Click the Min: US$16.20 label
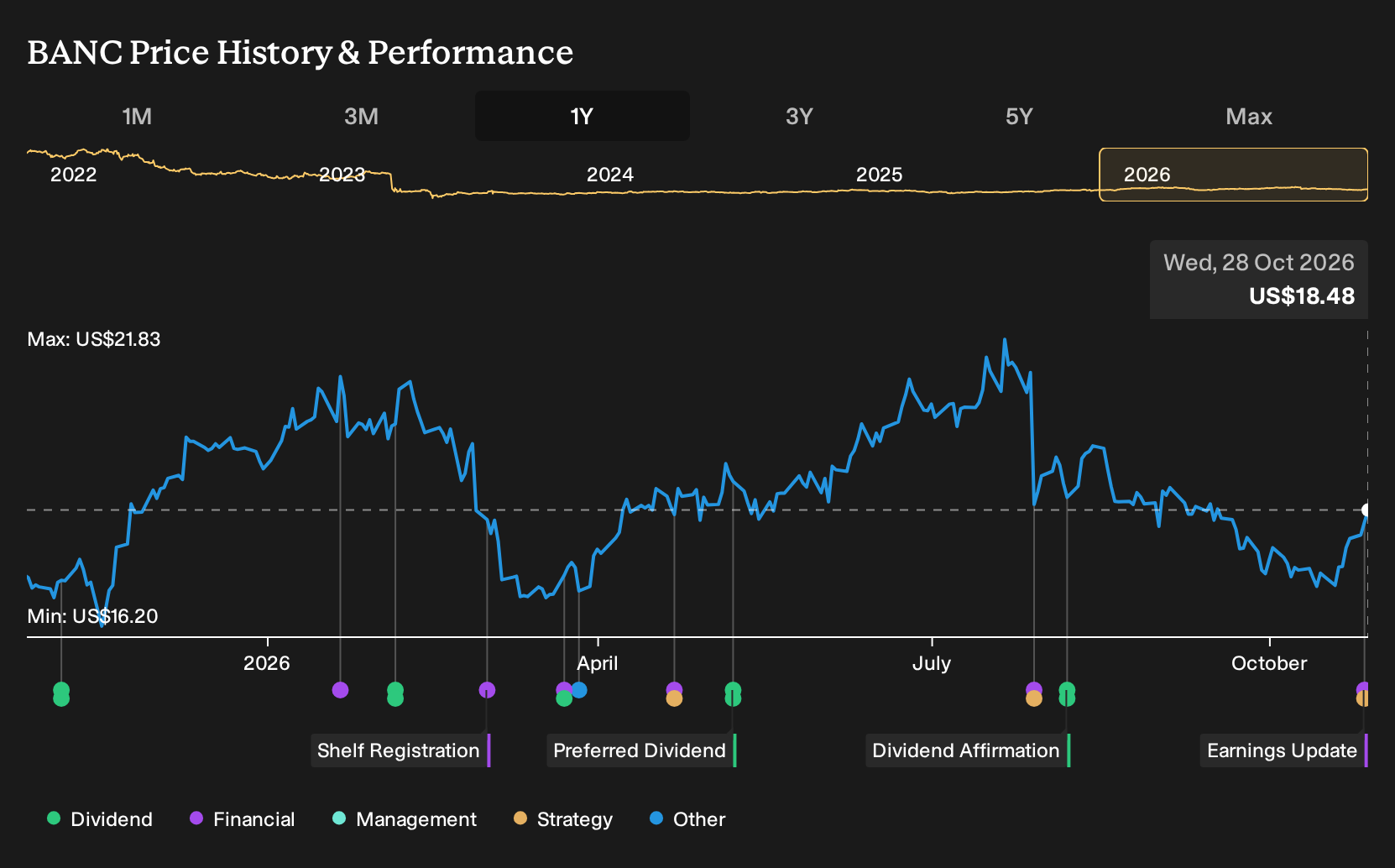1395x868 pixels. (92, 616)
